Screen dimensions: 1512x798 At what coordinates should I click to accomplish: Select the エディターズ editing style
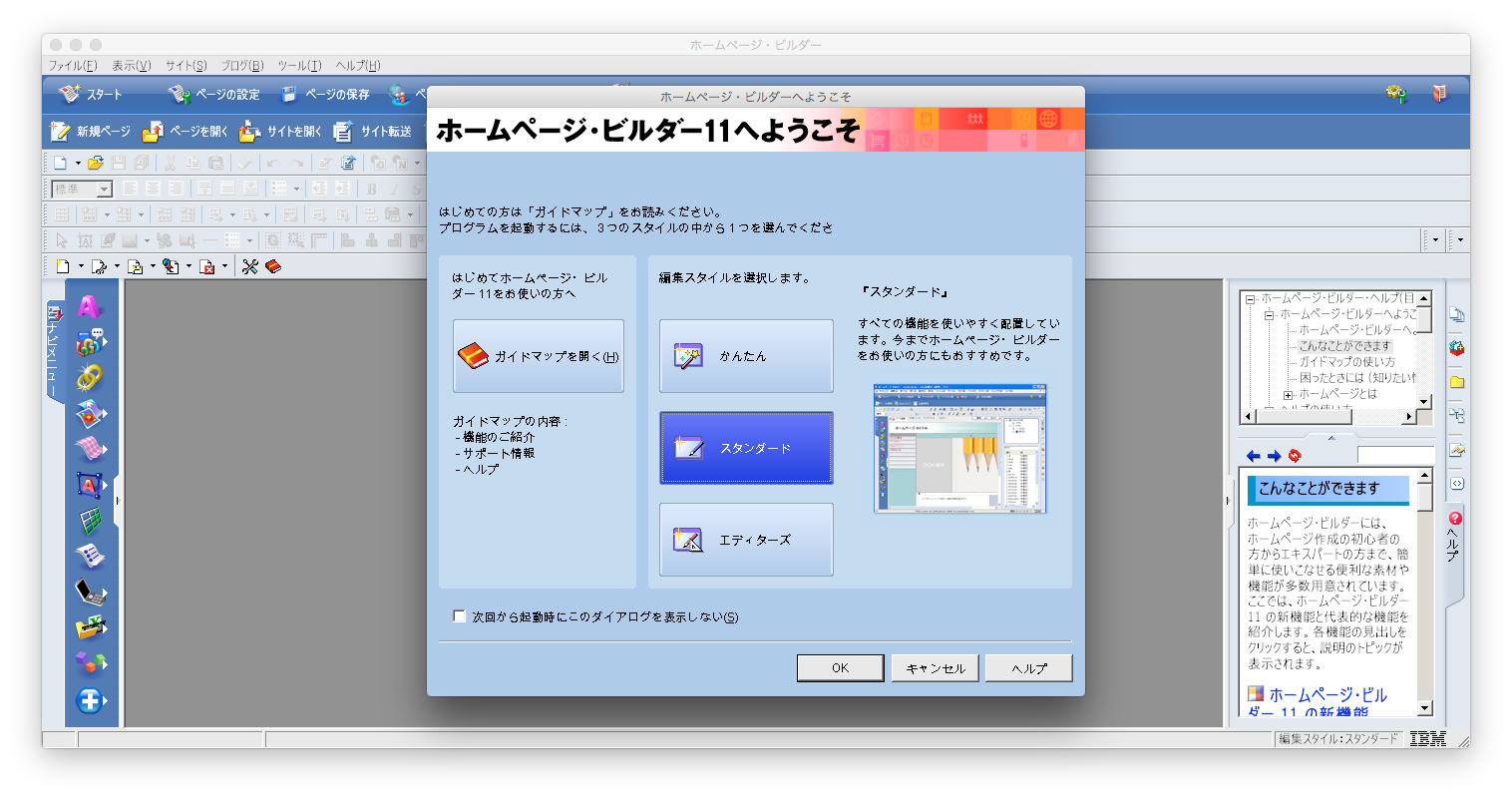746,540
